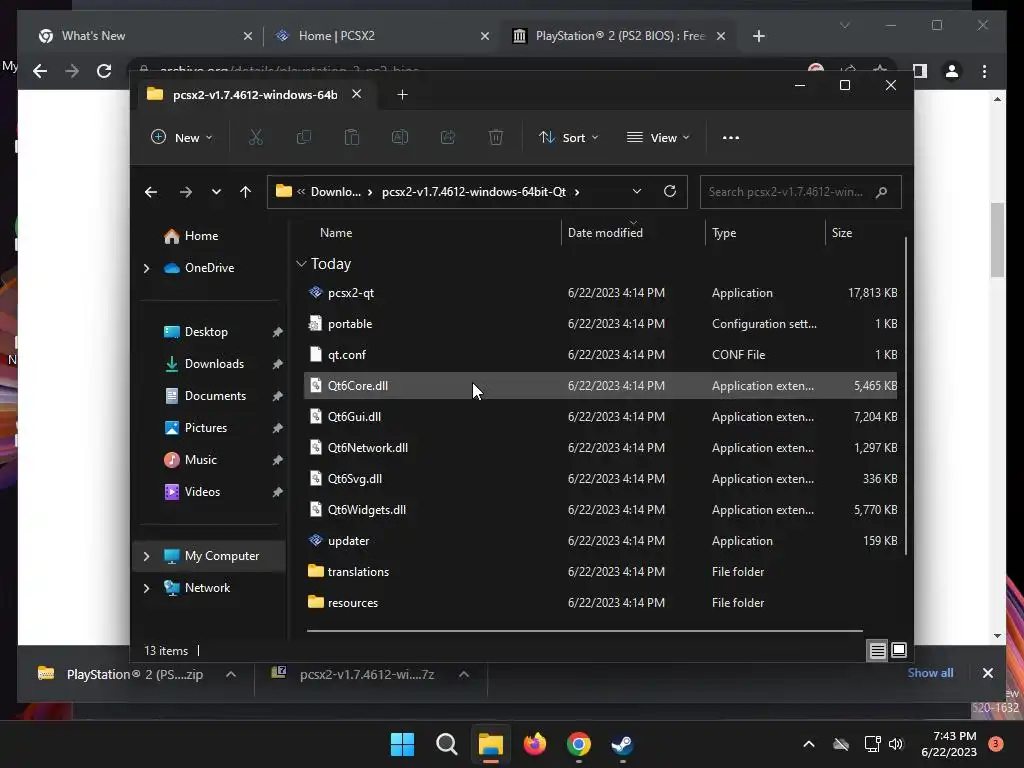1024x768 pixels.
Task: Go up one folder level
Action: 246,192
